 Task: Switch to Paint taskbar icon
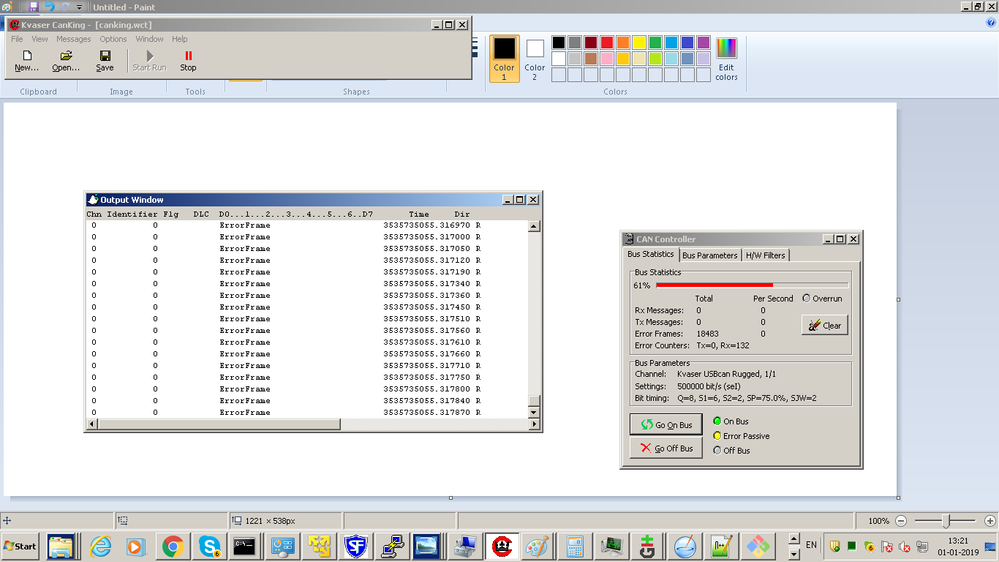point(537,546)
